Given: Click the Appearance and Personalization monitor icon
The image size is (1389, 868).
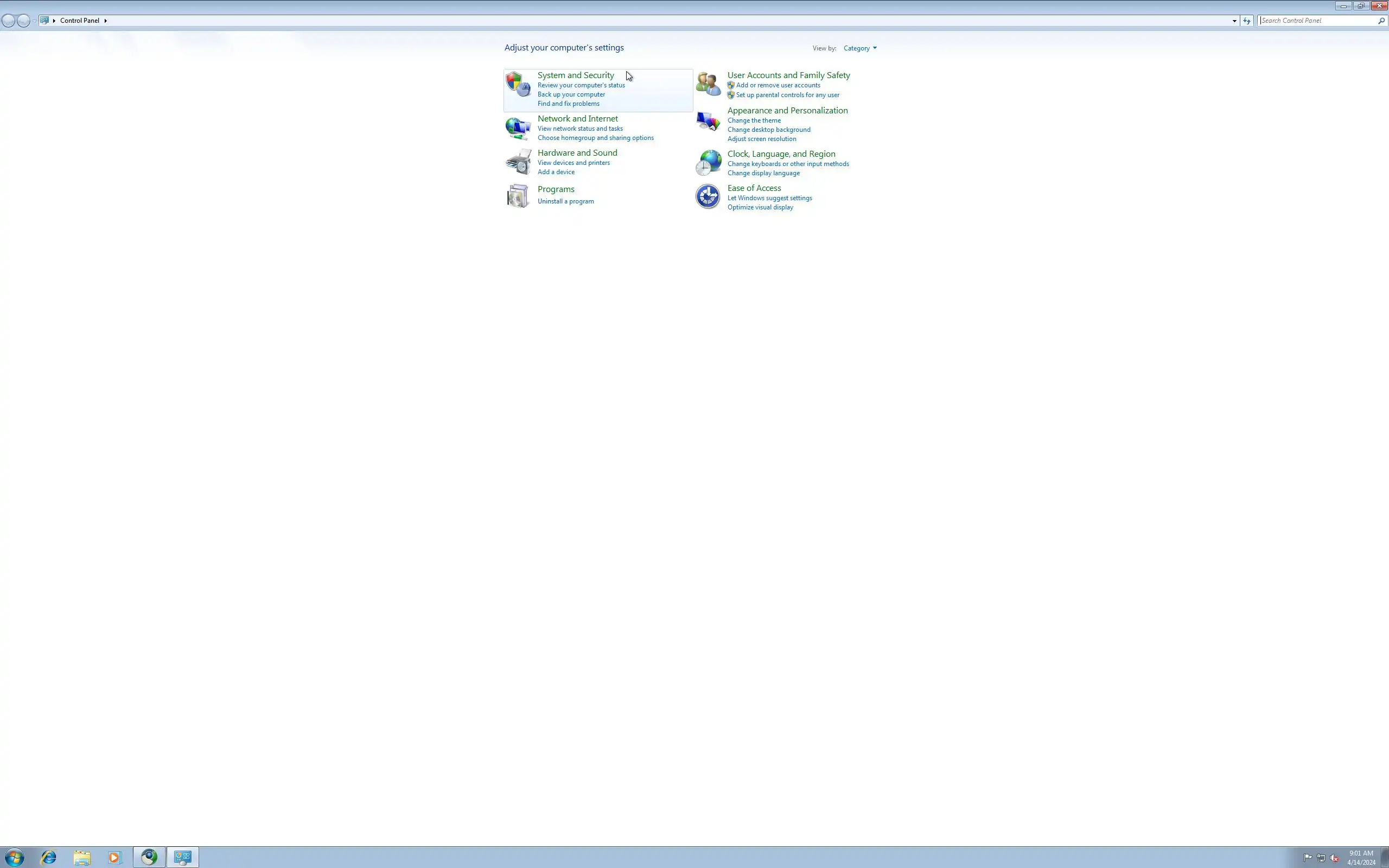Looking at the screenshot, I should (x=708, y=120).
